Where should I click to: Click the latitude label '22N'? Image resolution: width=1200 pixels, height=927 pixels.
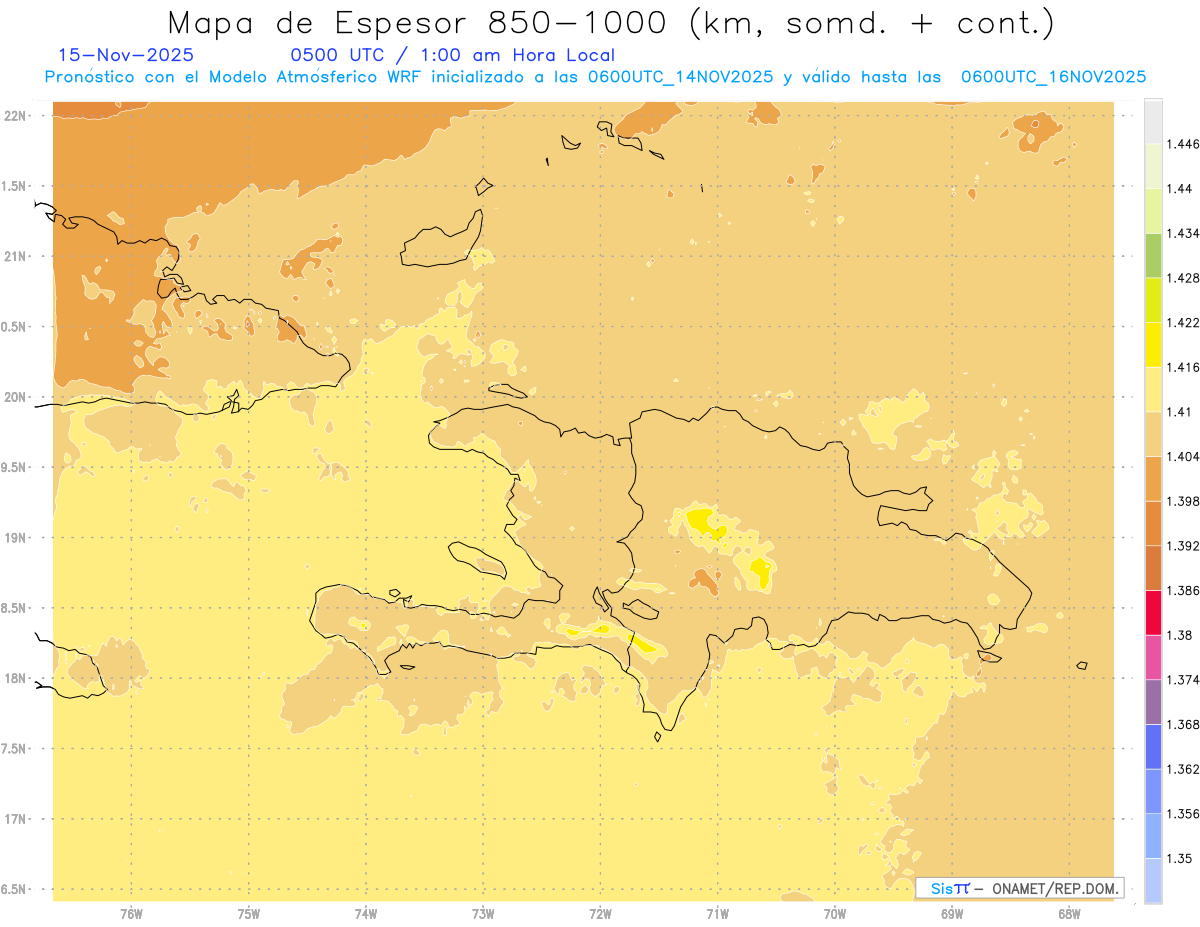coord(15,115)
